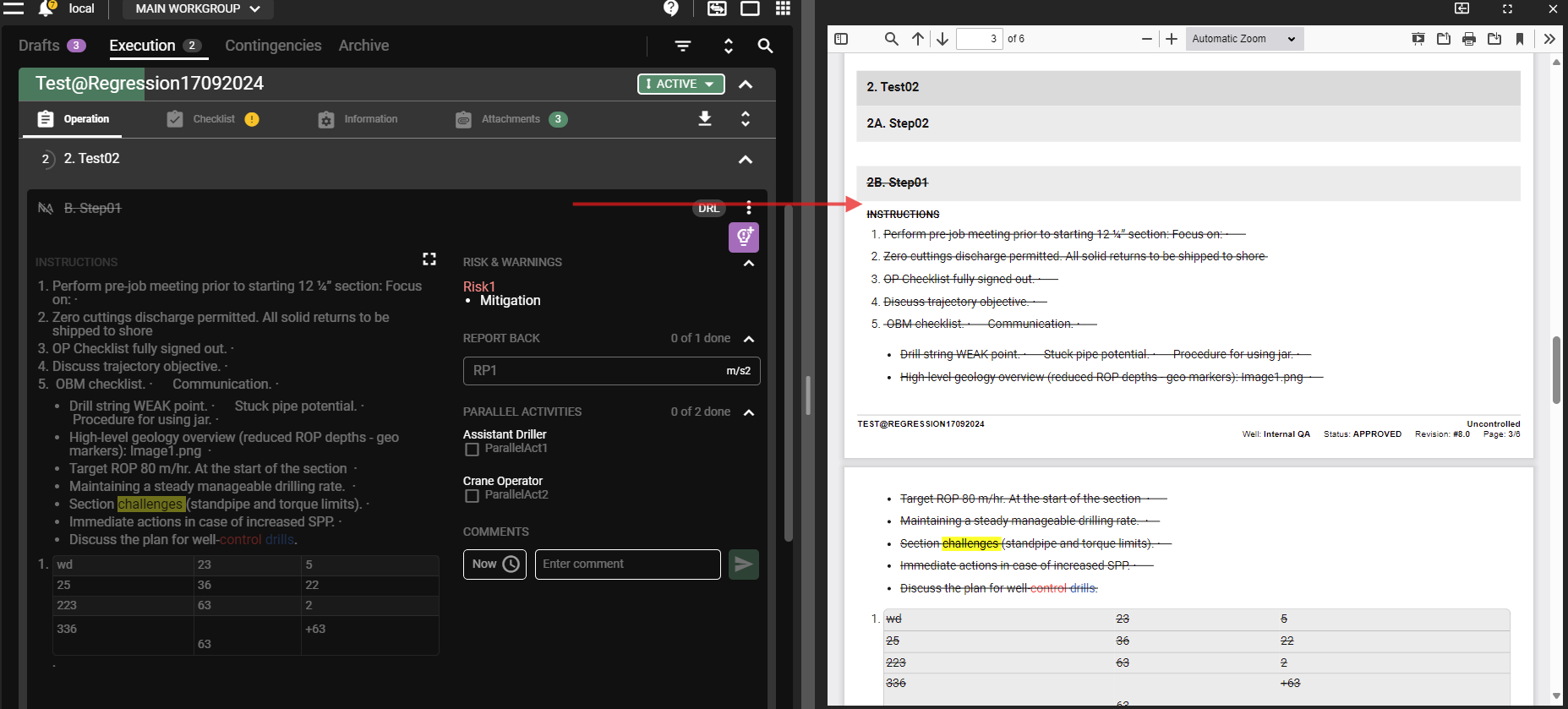The width and height of the screenshot is (1568, 709).
Task: Toggle the PDF viewer sidebar
Action: coord(841,39)
